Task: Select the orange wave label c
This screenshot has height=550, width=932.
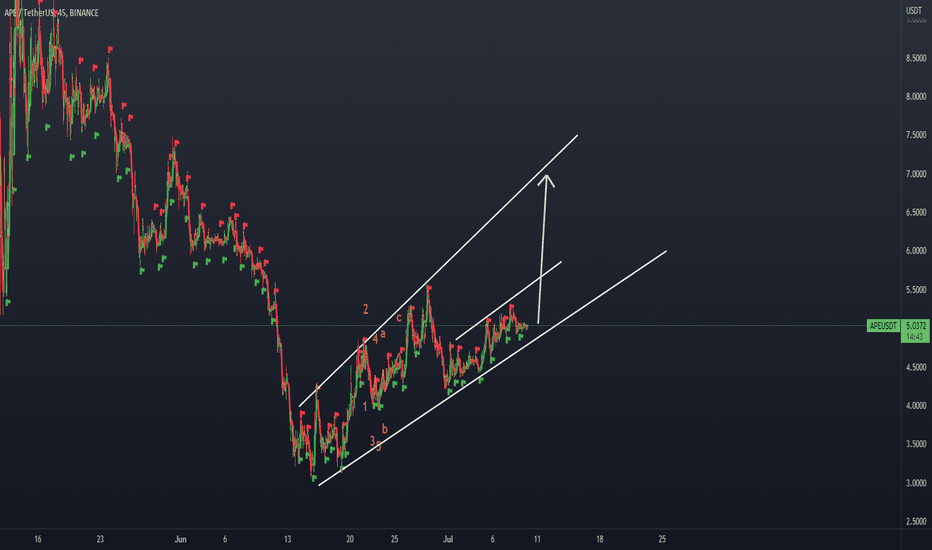Action: click(x=399, y=318)
